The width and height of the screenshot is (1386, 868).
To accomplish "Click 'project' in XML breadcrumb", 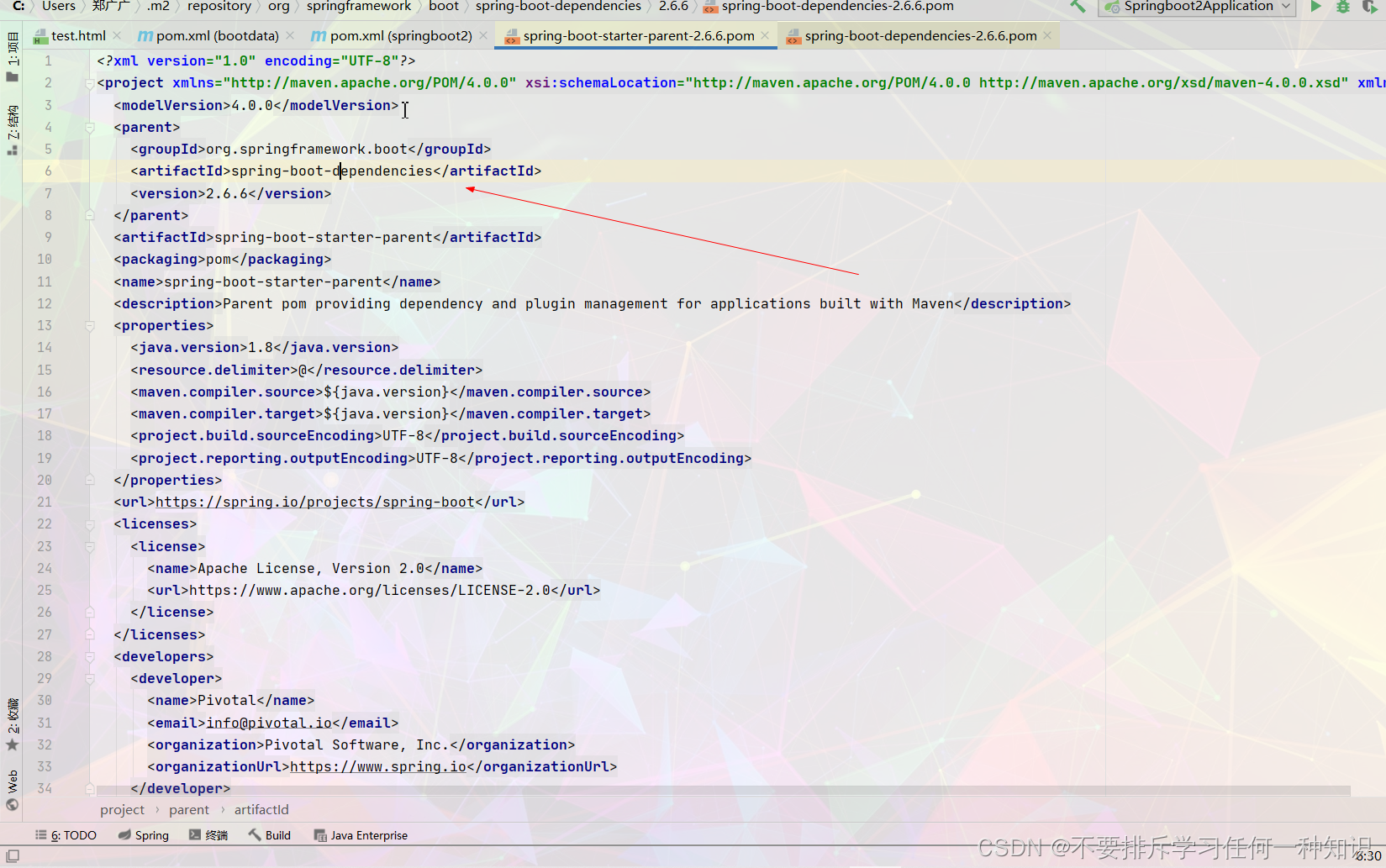I will (122, 810).
